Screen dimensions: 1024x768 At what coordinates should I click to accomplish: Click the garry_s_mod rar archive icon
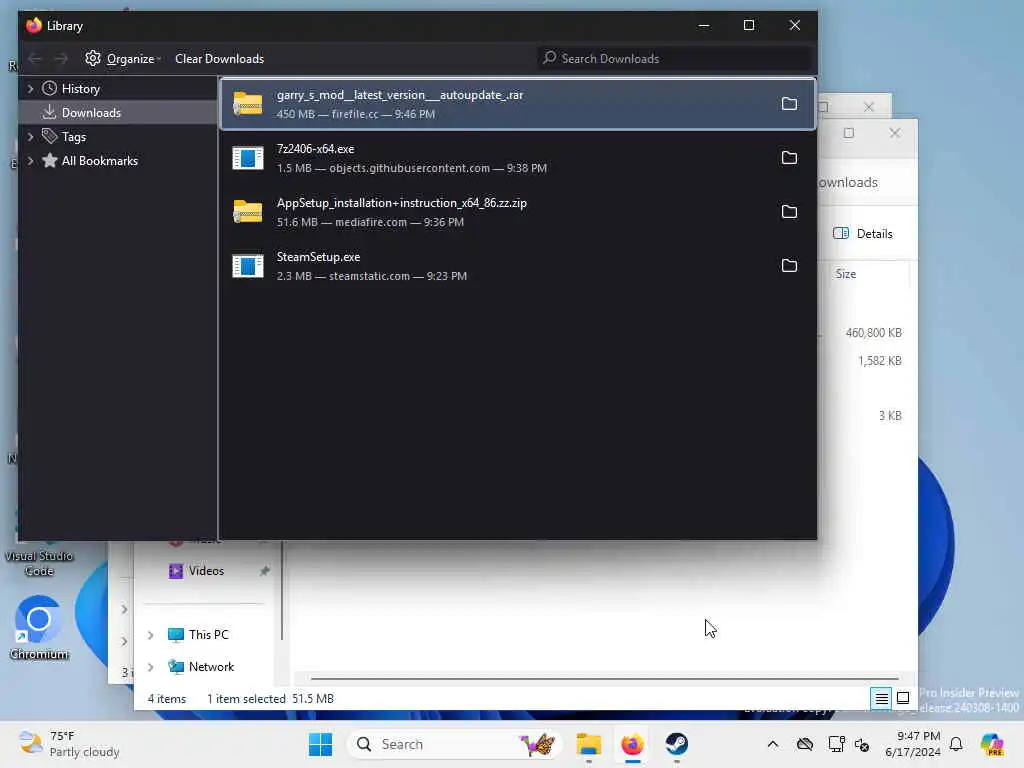click(248, 104)
